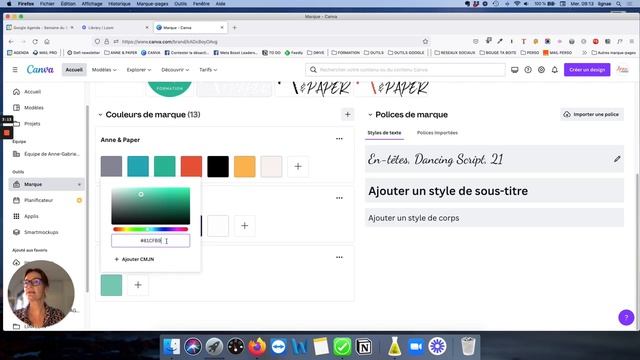Click Ajouter un style de corps

[494, 218]
